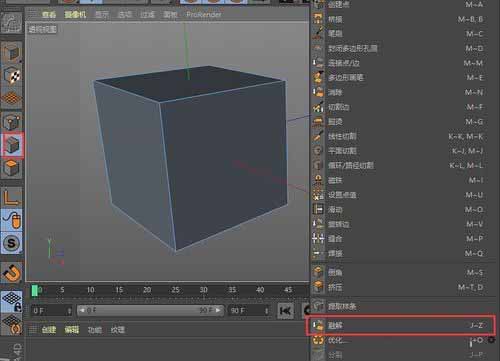
Task: Choose 提取样条 edge to spline entry
Action: tap(404, 306)
